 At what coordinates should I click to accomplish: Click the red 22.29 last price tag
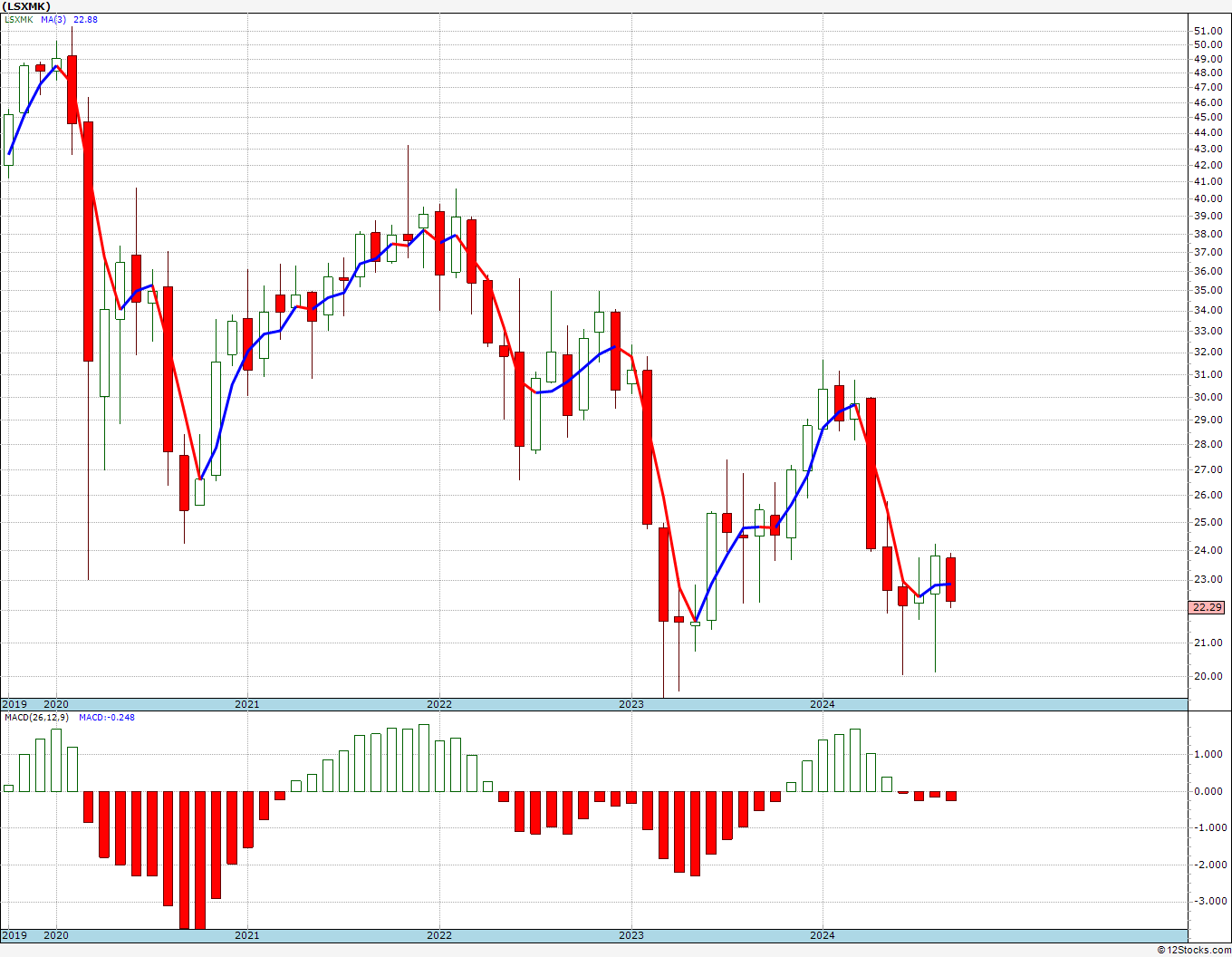(x=1207, y=607)
